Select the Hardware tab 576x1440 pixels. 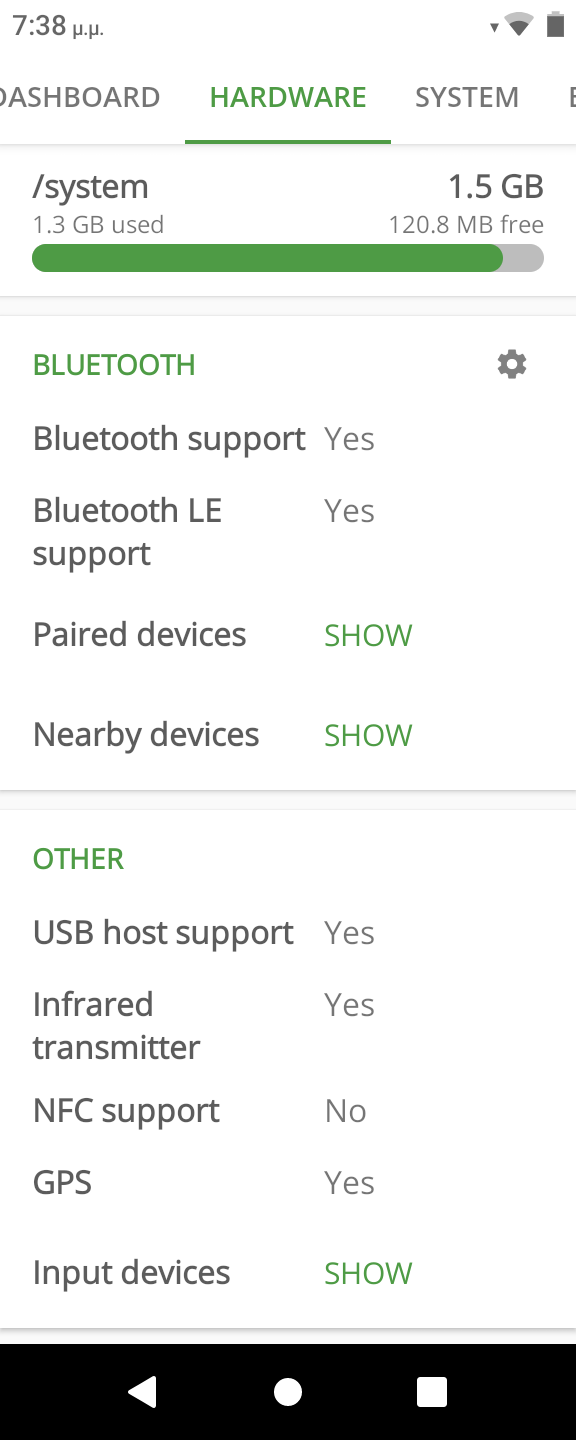(288, 97)
